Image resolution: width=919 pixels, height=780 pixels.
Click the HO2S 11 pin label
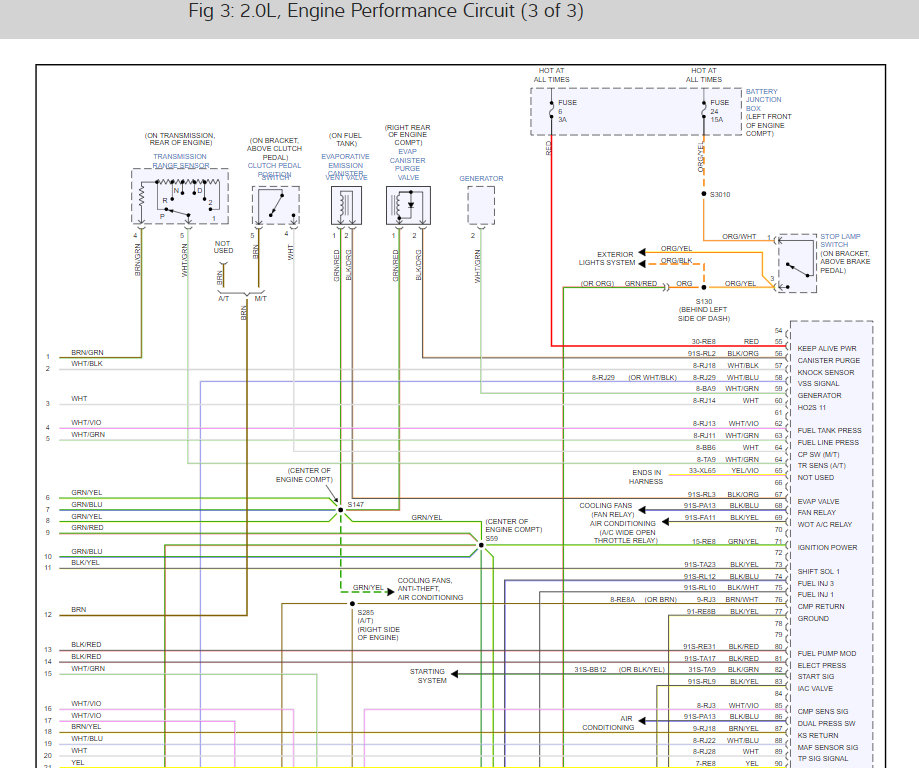[811, 407]
